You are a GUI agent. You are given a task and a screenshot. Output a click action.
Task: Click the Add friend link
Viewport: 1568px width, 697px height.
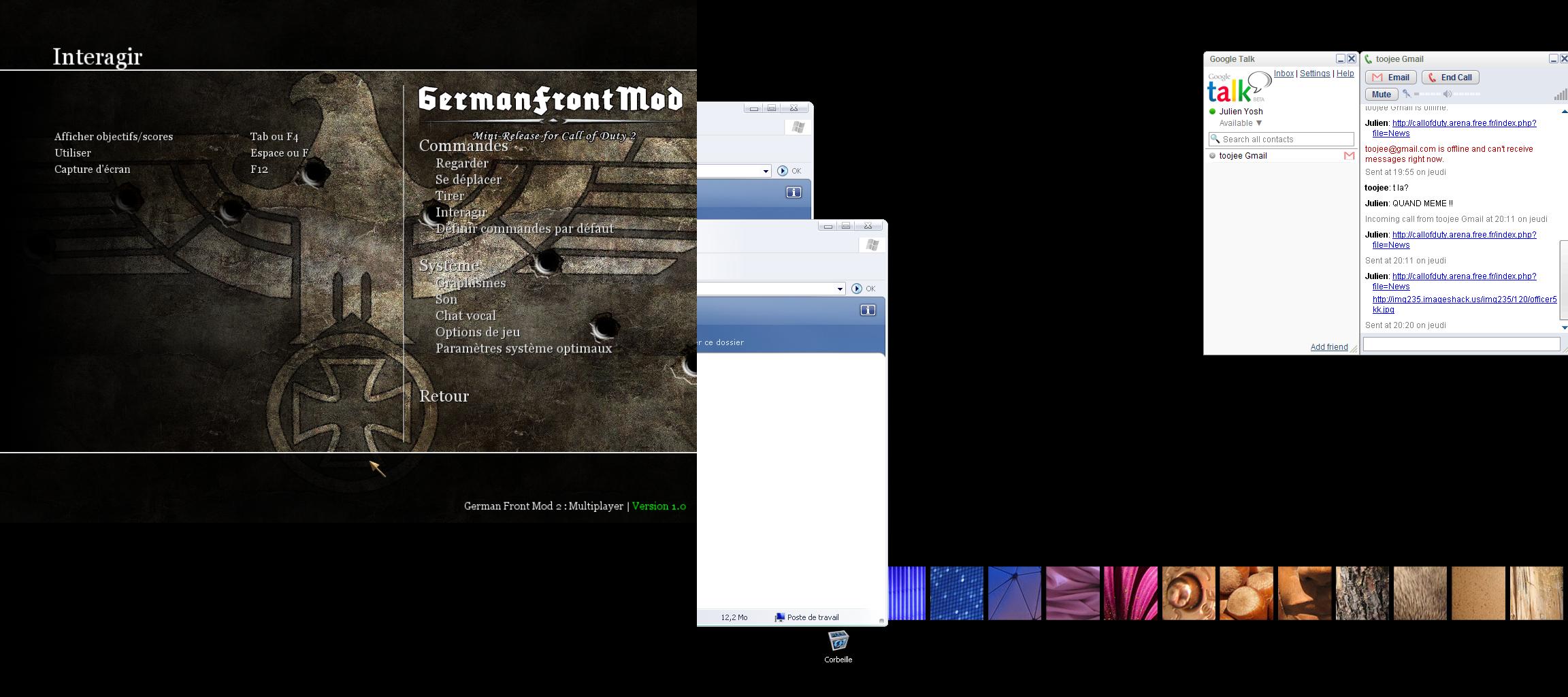[x=1329, y=347]
